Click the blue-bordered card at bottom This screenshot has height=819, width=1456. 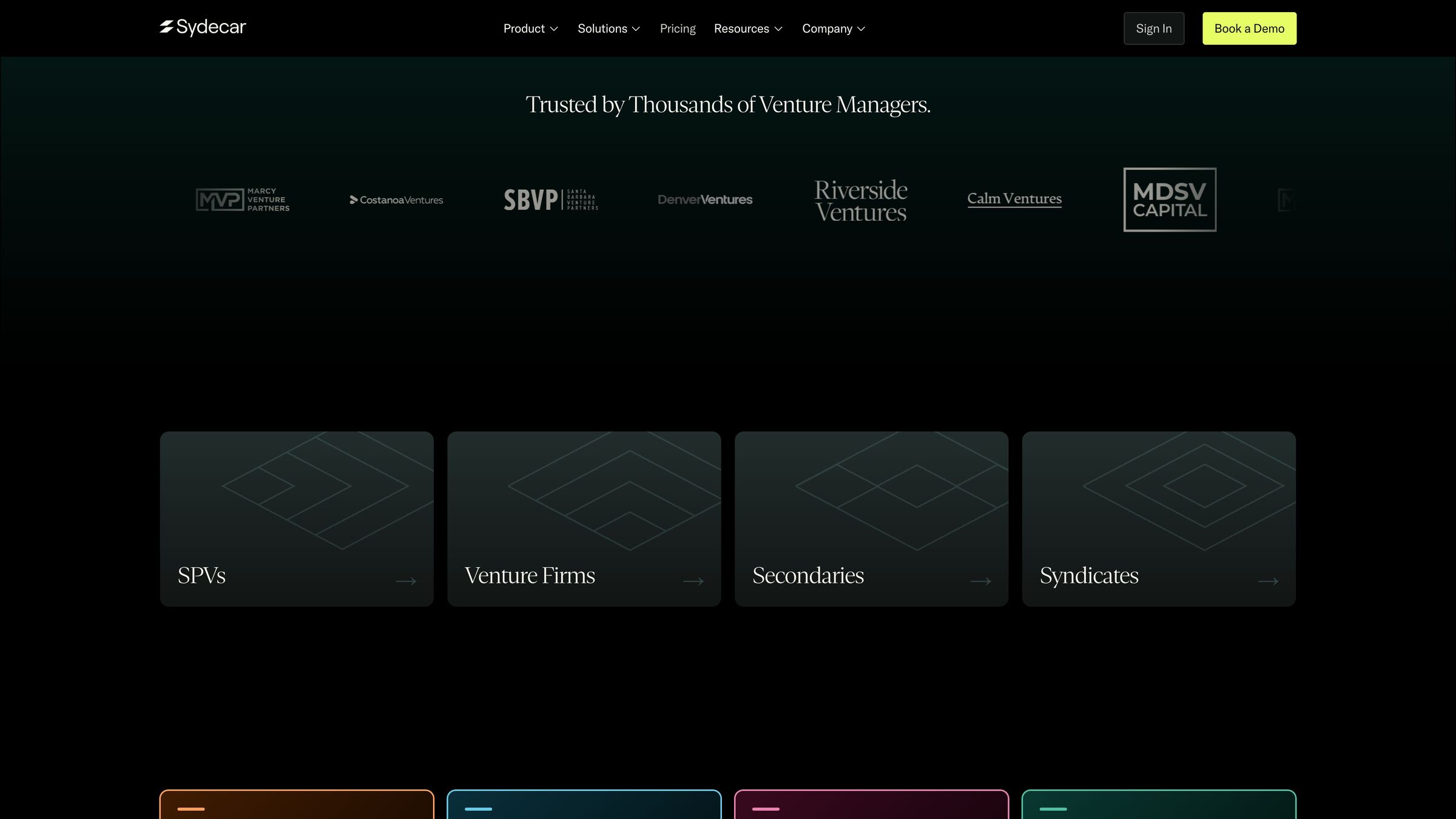pos(584,804)
